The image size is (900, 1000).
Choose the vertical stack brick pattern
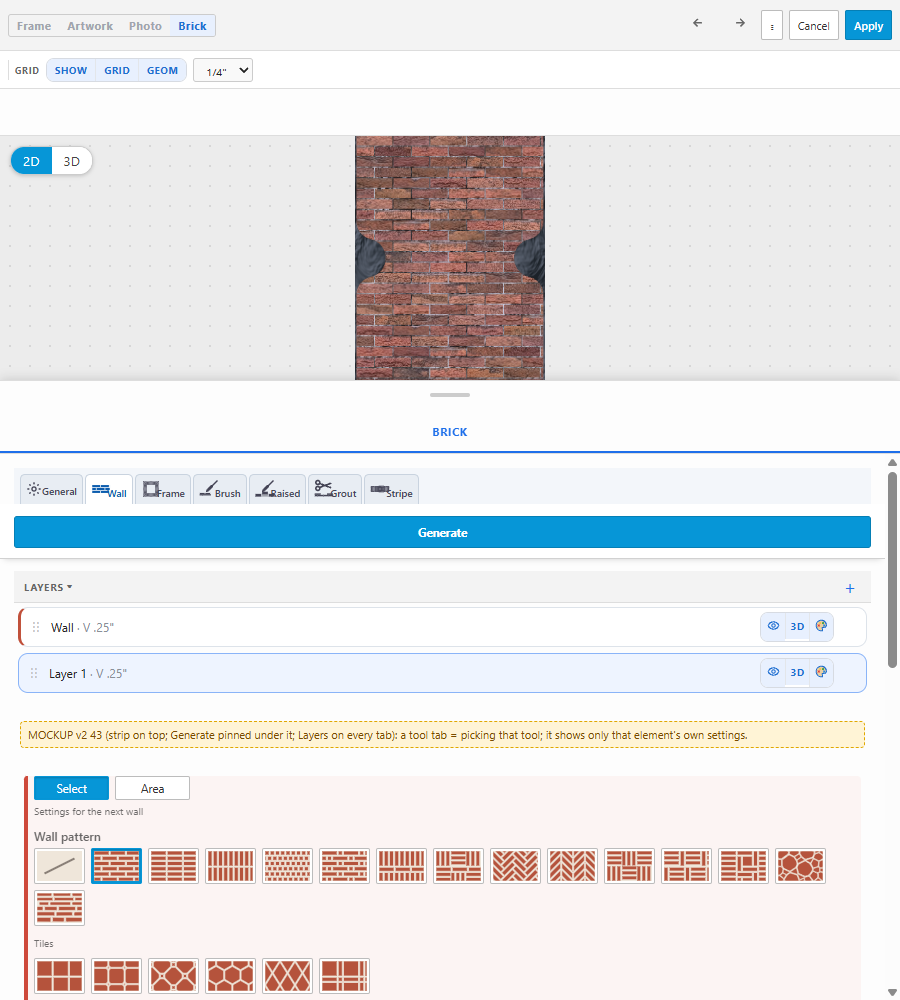coord(230,865)
